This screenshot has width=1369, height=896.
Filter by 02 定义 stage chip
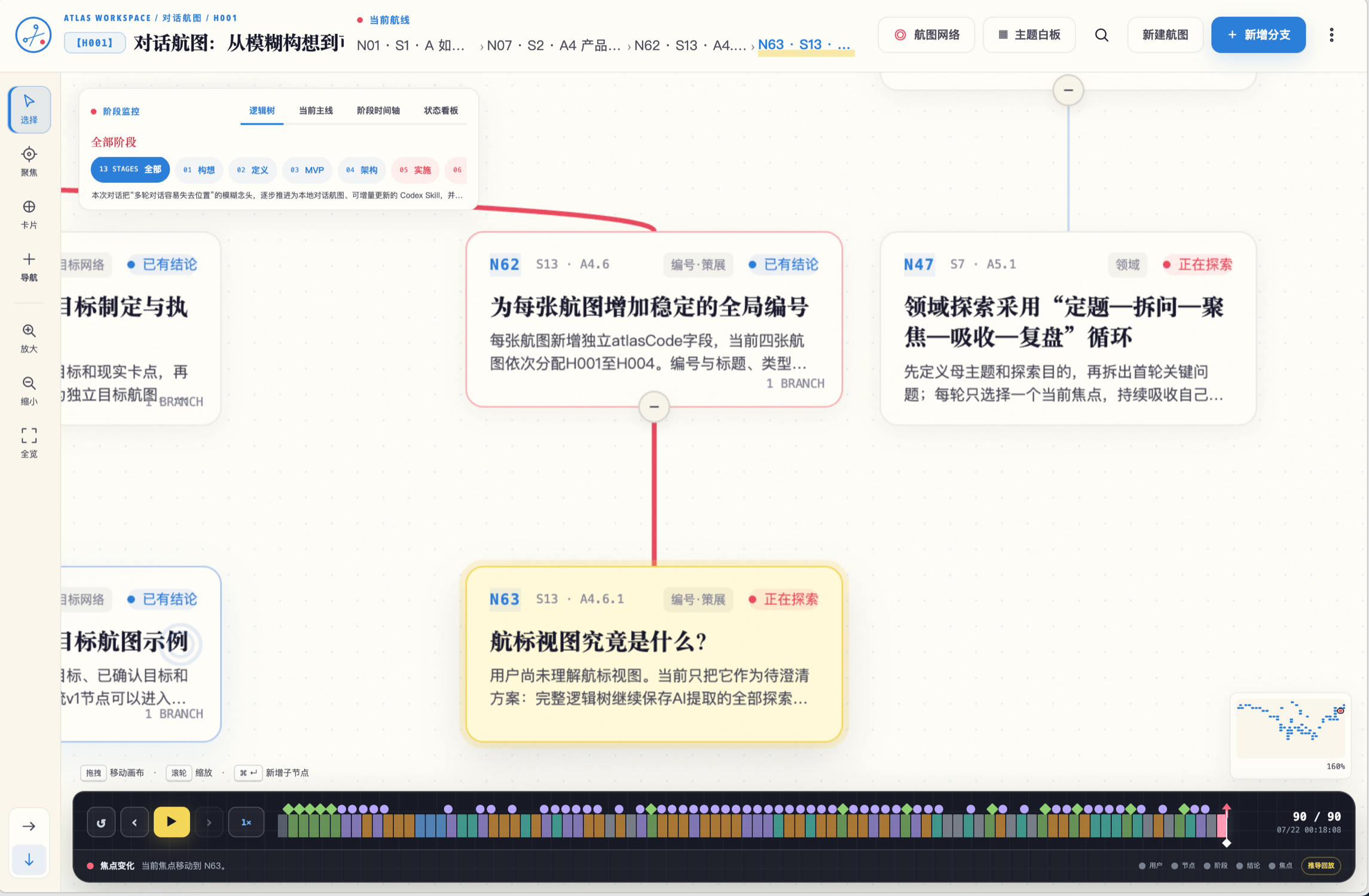(x=252, y=170)
